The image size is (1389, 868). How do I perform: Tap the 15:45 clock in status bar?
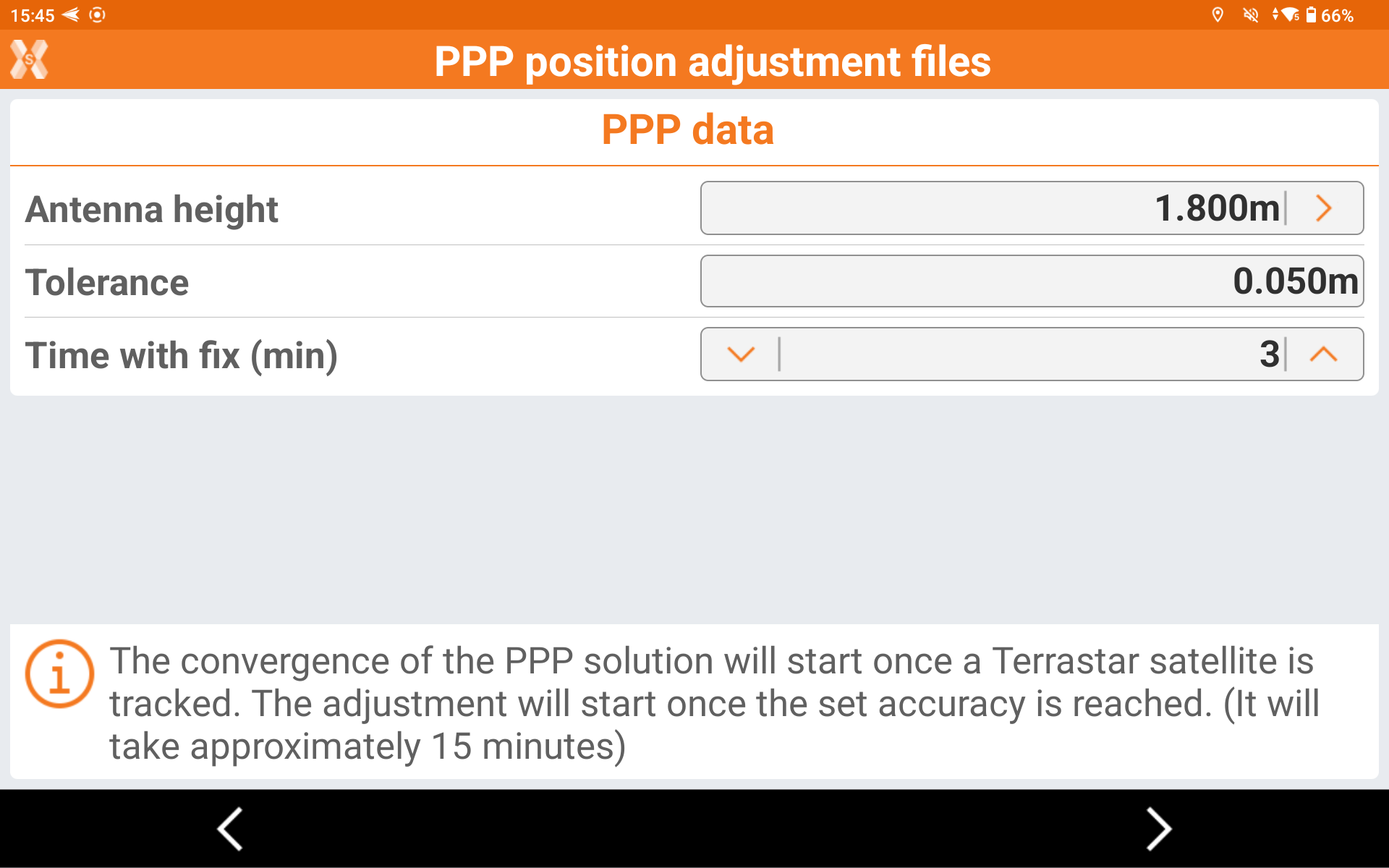click(x=33, y=15)
